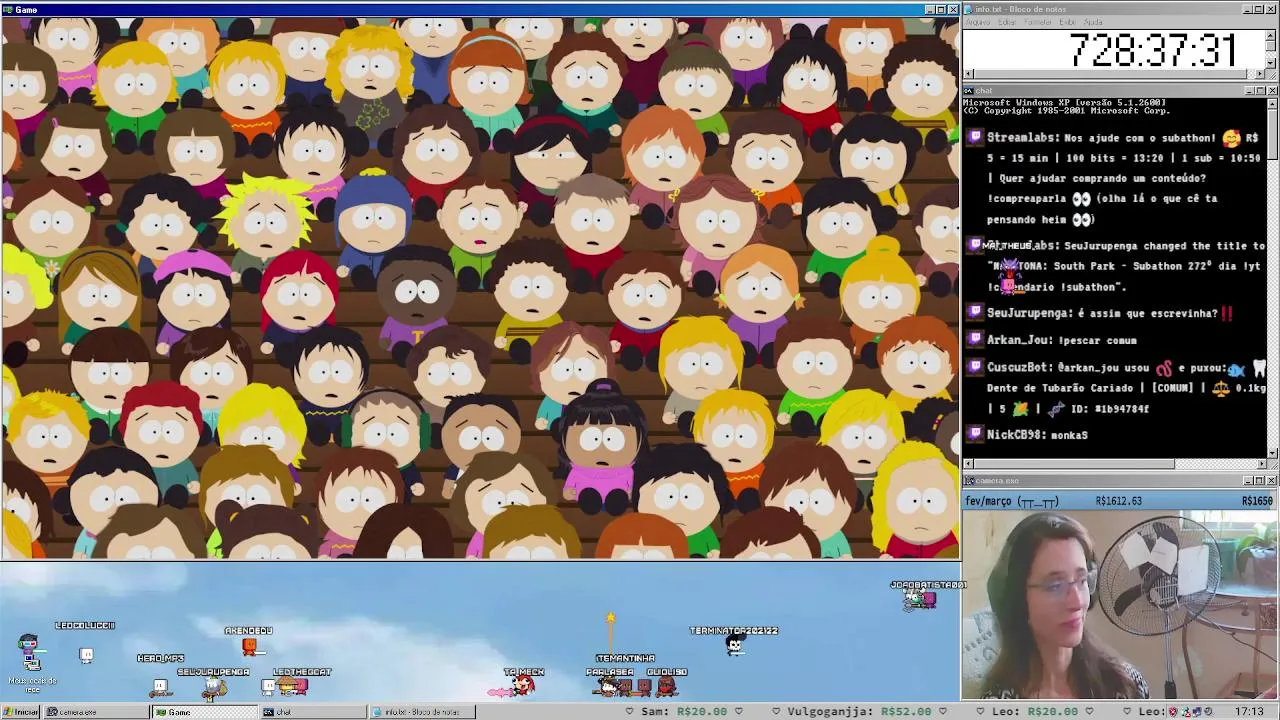Click the AKENDEOU avatar character
The width and height of the screenshot is (1280, 720).
pos(249,647)
